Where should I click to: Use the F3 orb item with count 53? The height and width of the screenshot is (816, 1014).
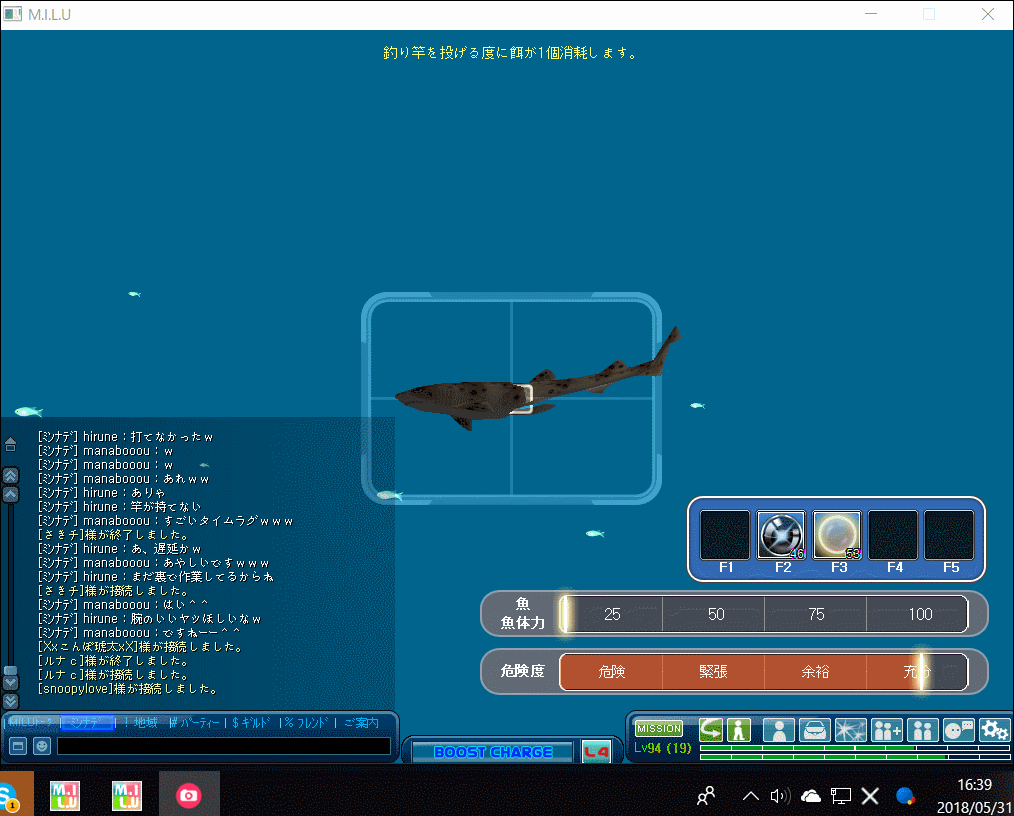[x=837, y=535]
